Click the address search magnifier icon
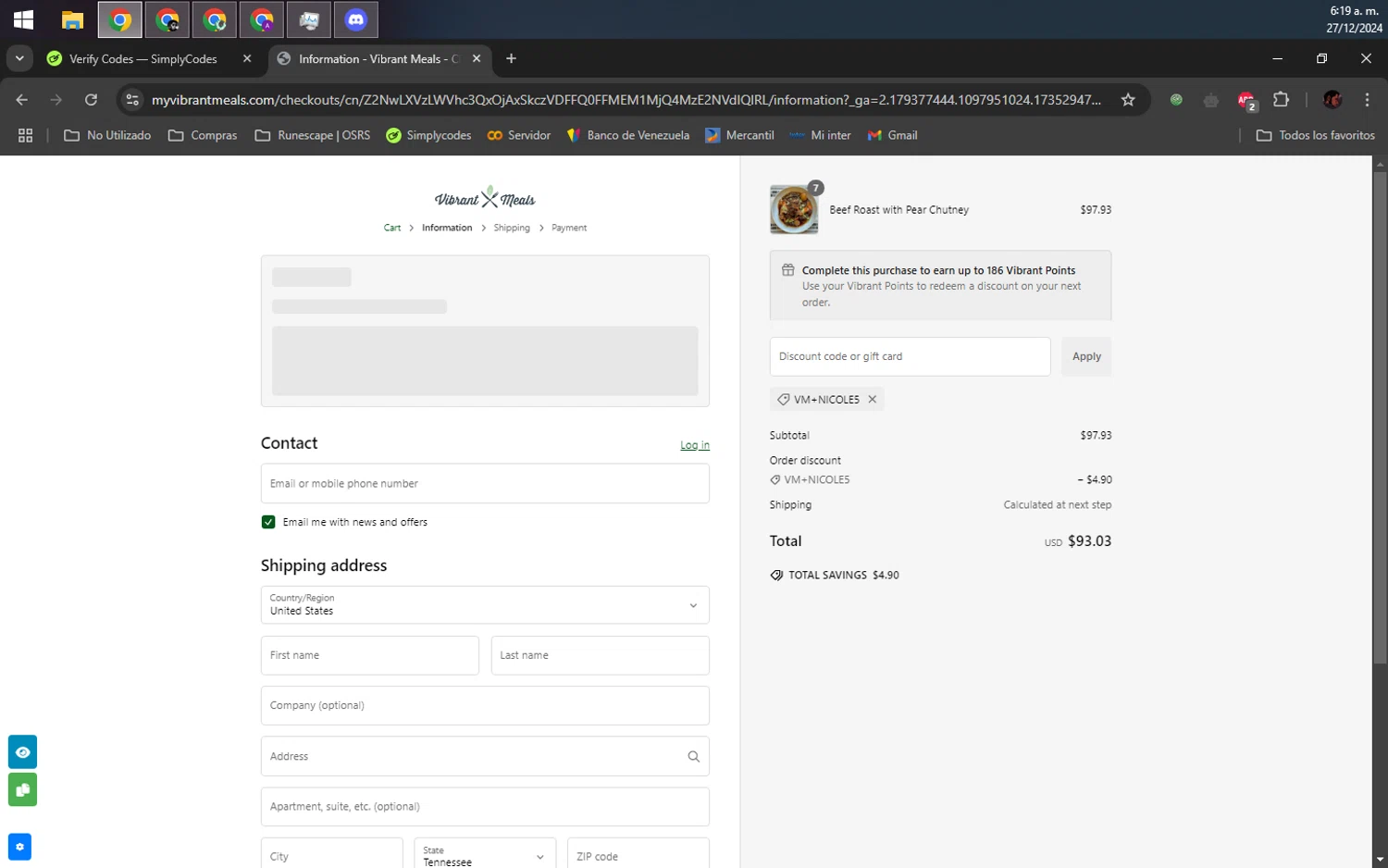Screen dimensions: 1388x868 (693, 756)
